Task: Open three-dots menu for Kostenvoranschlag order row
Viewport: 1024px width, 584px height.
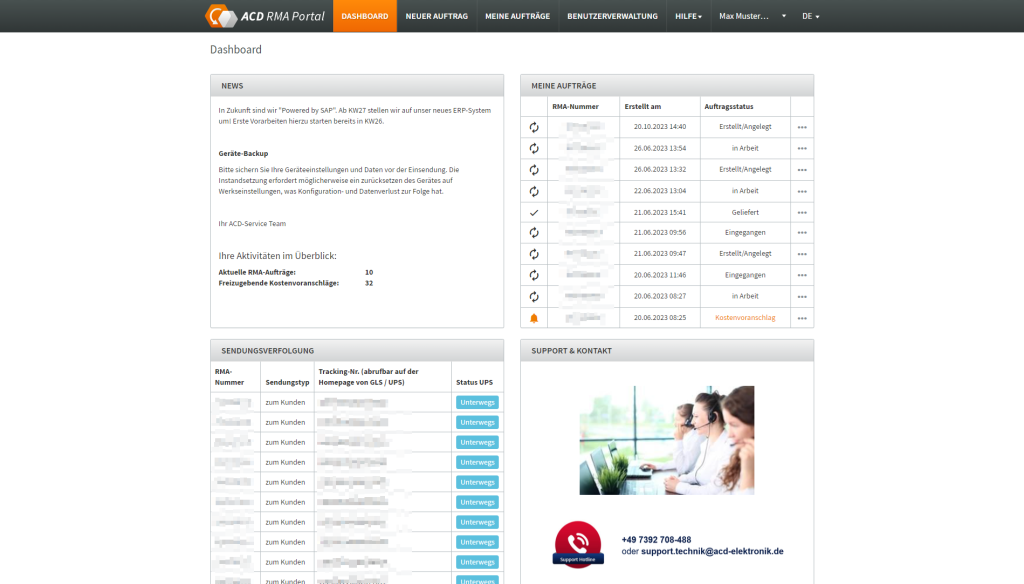Action: (802, 318)
